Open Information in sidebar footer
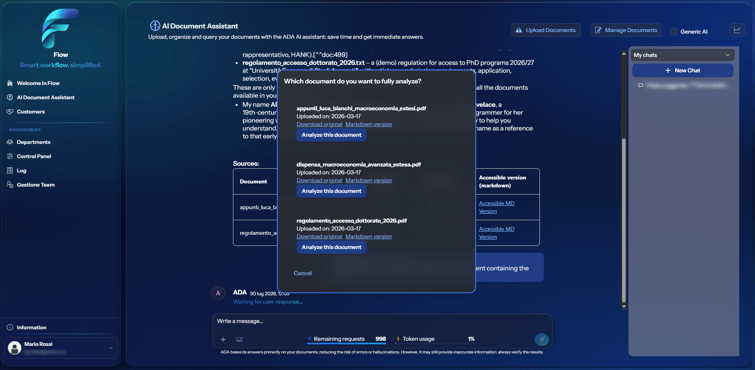755x370 pixels. [32, 328]
